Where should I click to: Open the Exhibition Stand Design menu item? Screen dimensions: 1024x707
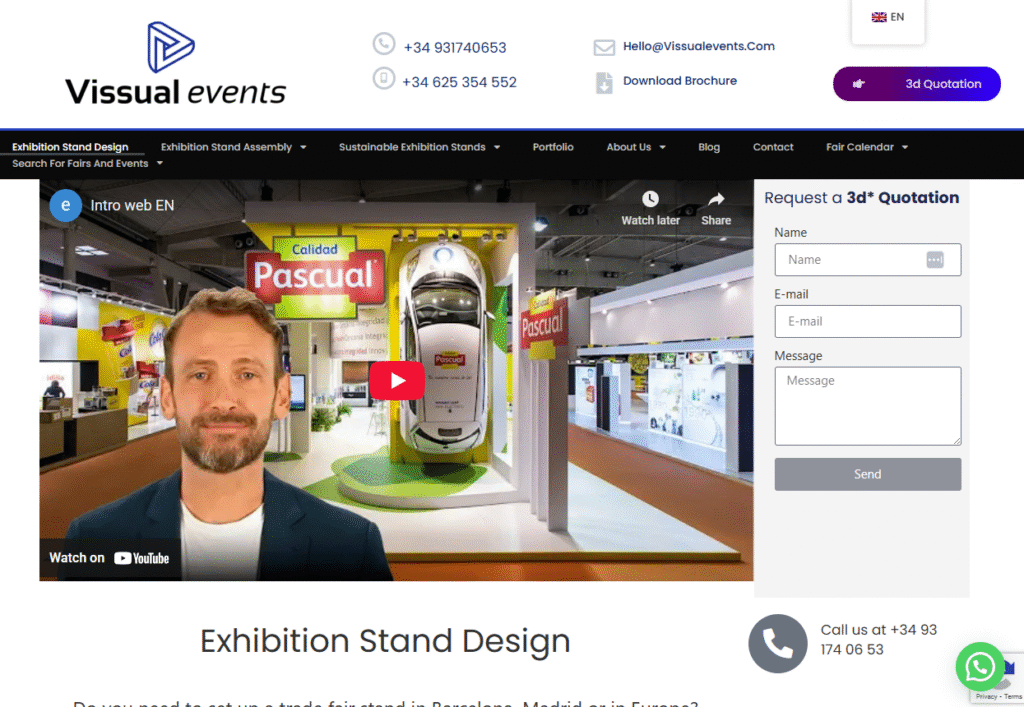click(70, 147)
